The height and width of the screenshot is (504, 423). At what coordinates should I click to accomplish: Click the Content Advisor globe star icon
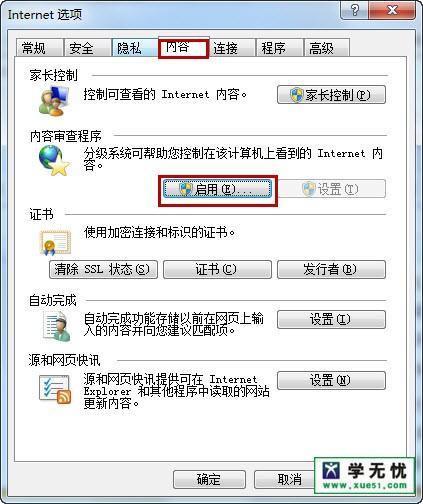54,161
